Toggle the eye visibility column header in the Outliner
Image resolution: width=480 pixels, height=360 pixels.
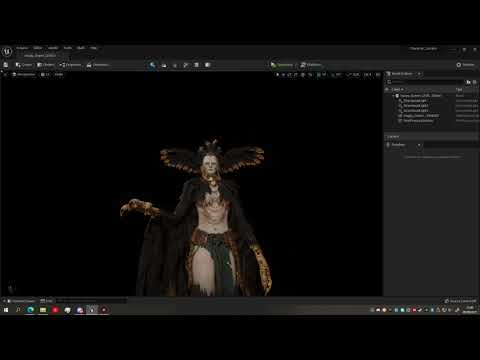387,89
